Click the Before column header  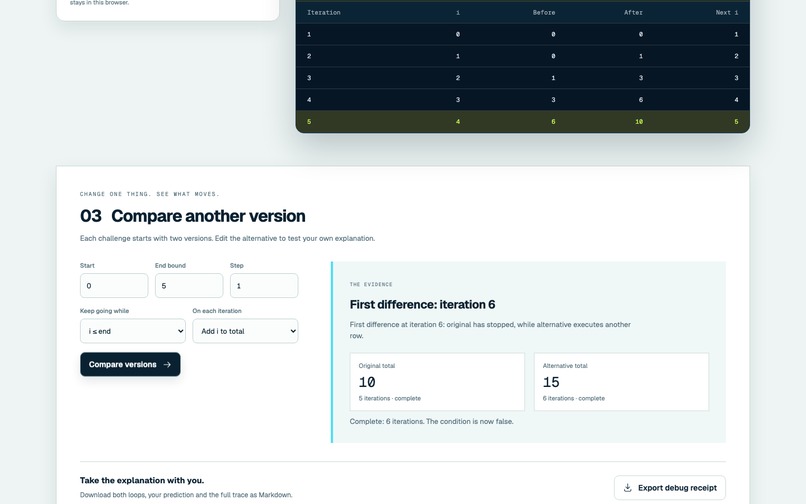544,12
